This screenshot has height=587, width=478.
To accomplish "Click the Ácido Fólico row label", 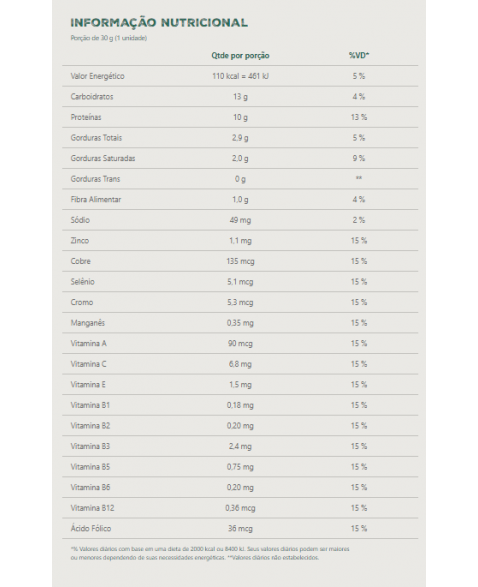I will 91,528.
